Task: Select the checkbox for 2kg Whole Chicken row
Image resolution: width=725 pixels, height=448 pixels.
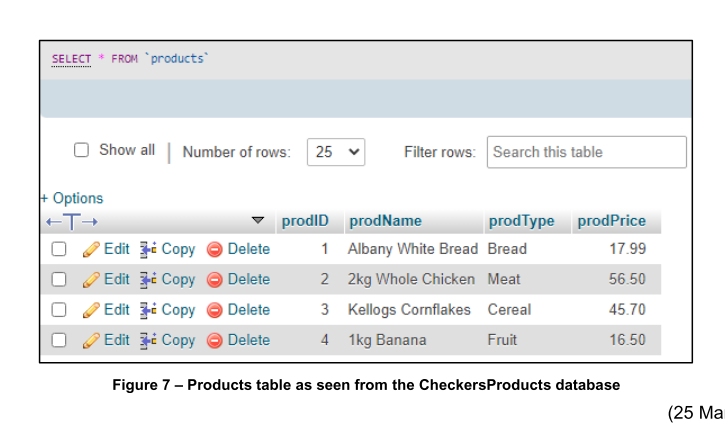Action: tap(59, 280)
